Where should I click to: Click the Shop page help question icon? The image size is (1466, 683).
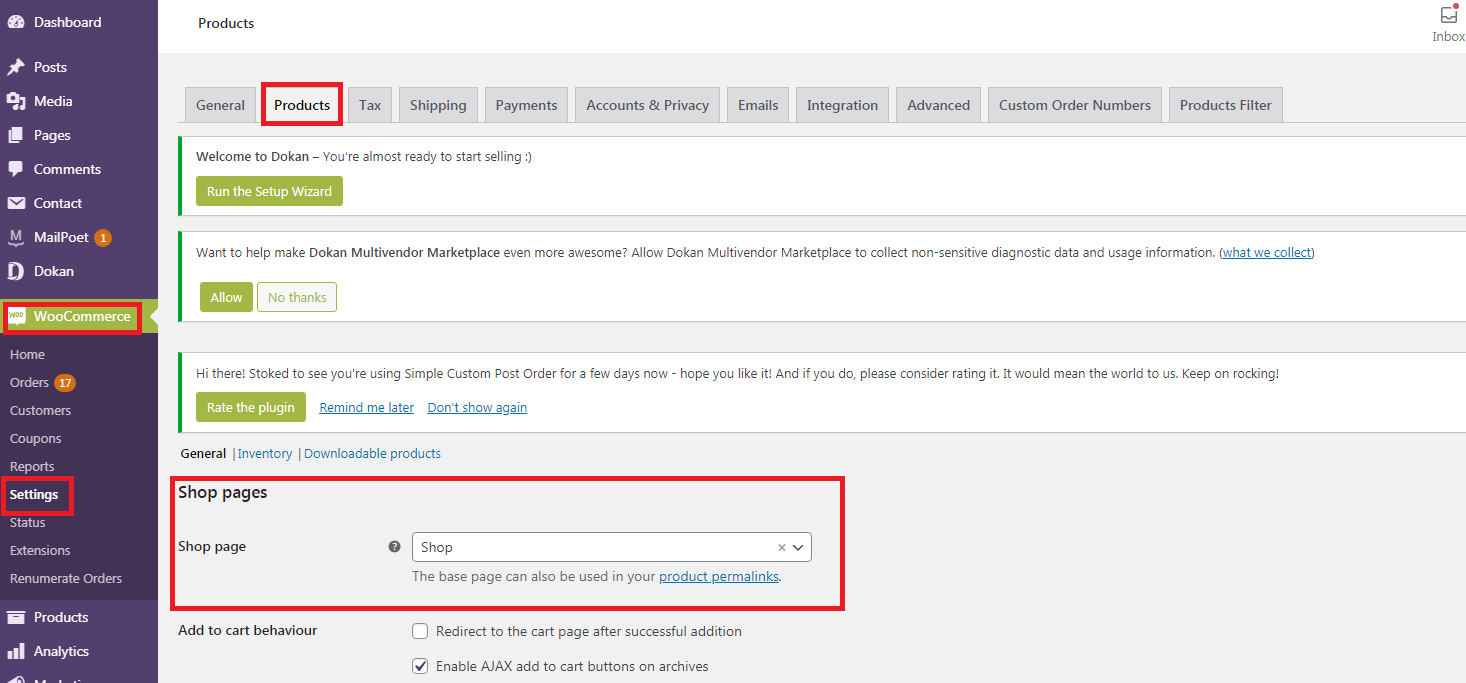394,547
